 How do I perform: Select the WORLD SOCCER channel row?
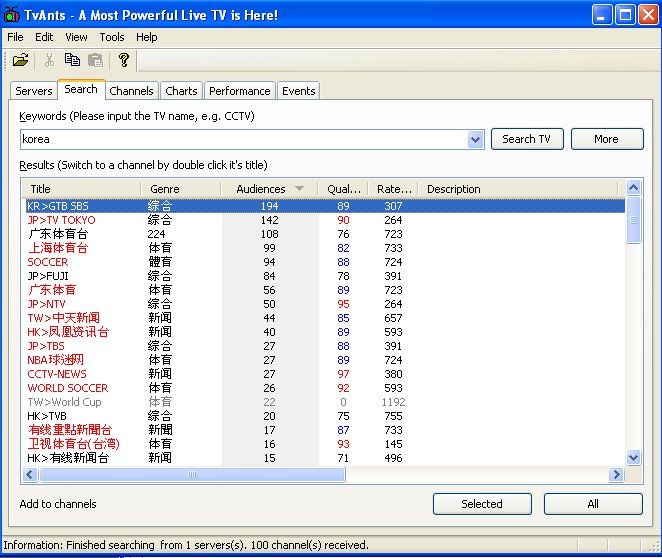click(325, 388)
